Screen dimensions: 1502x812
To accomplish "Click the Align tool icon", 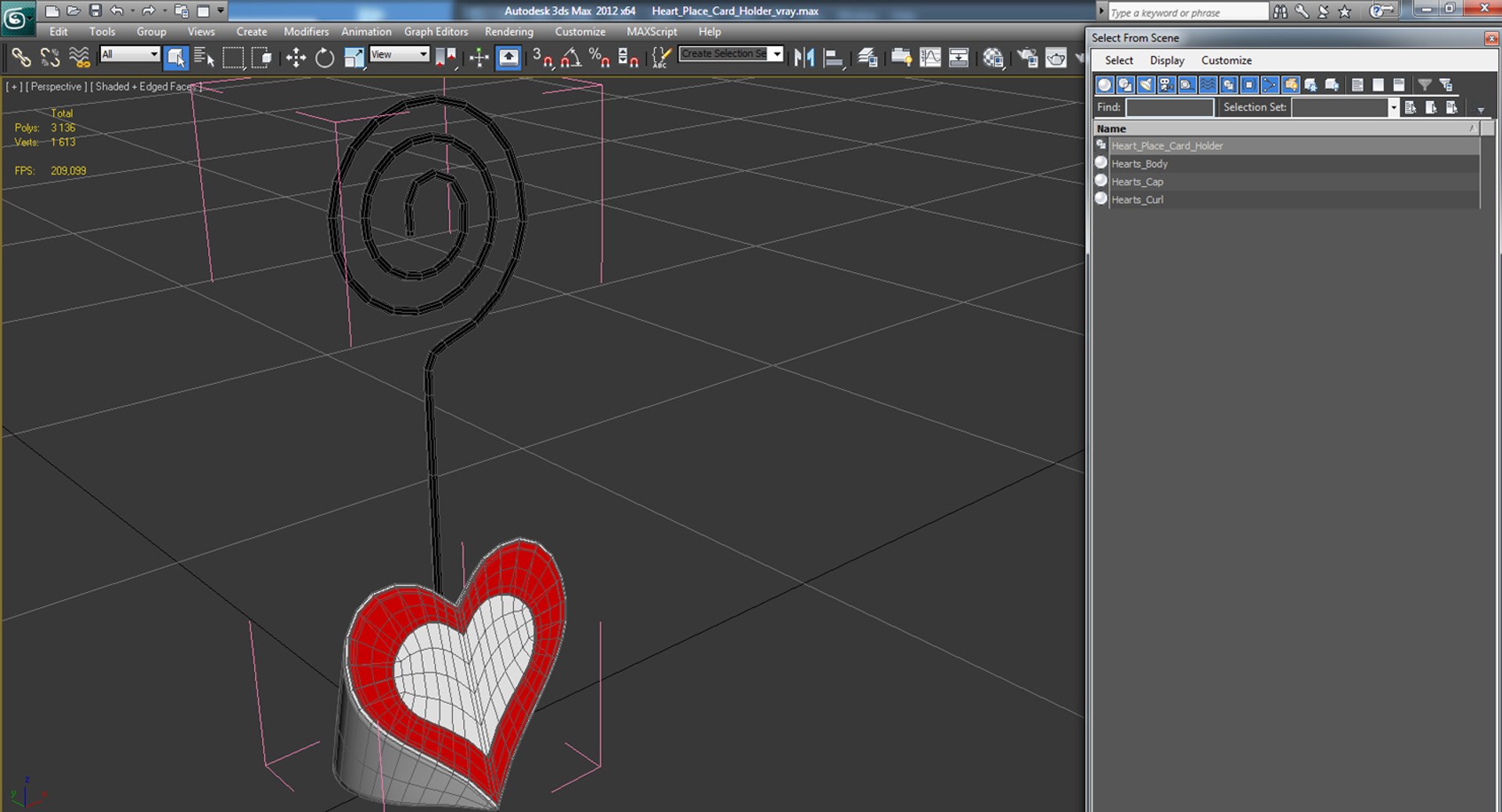I will click(834, 57).
